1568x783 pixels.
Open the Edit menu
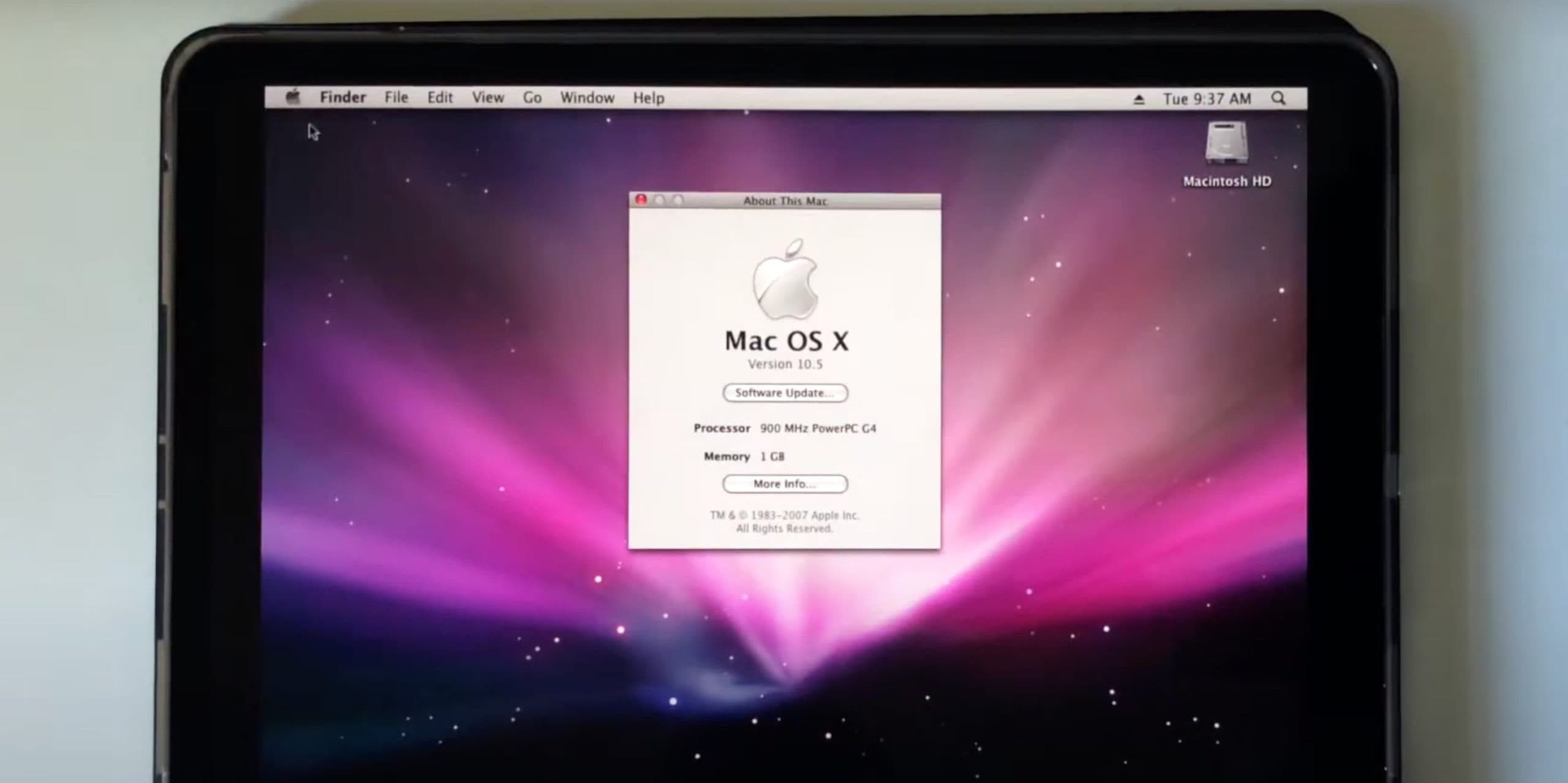[x=440, y=97]
